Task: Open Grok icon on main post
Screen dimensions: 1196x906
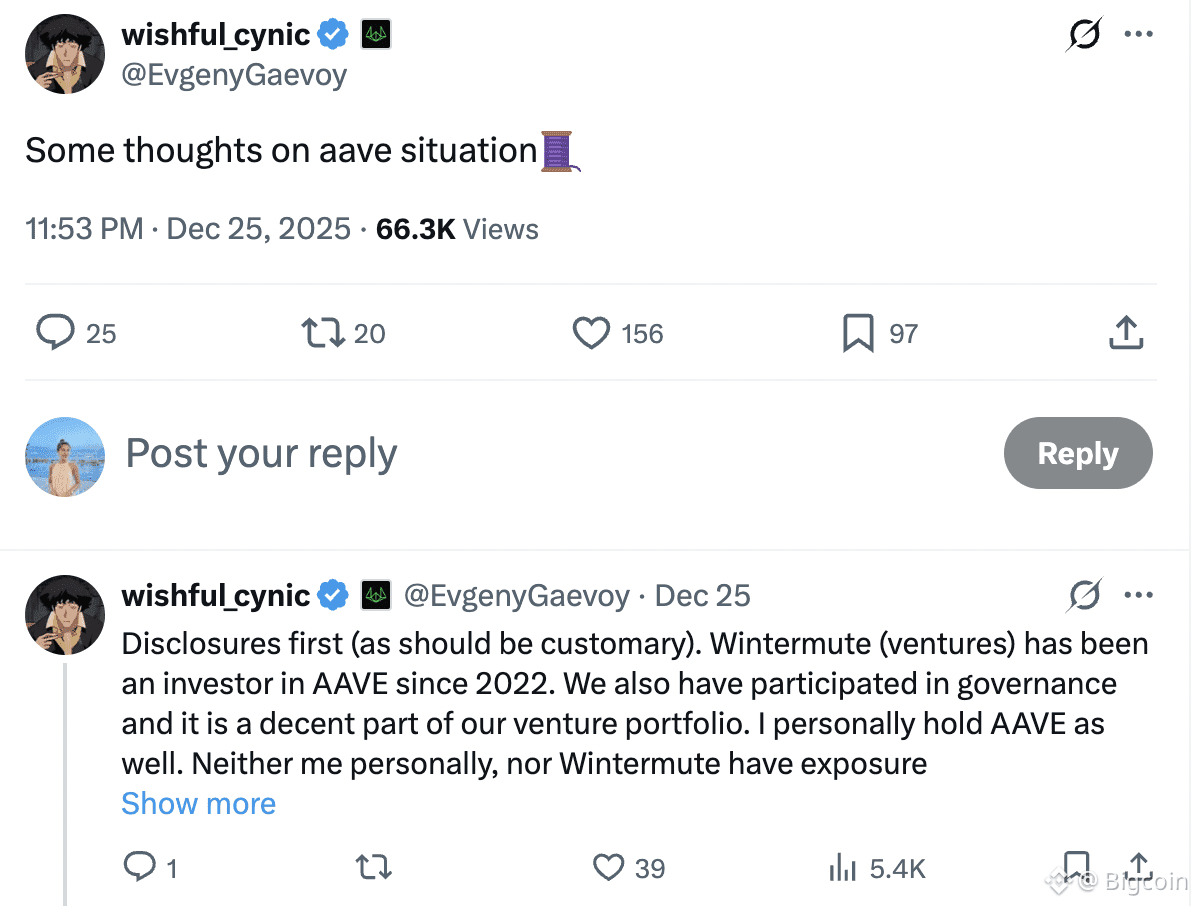Action: 1085,36
